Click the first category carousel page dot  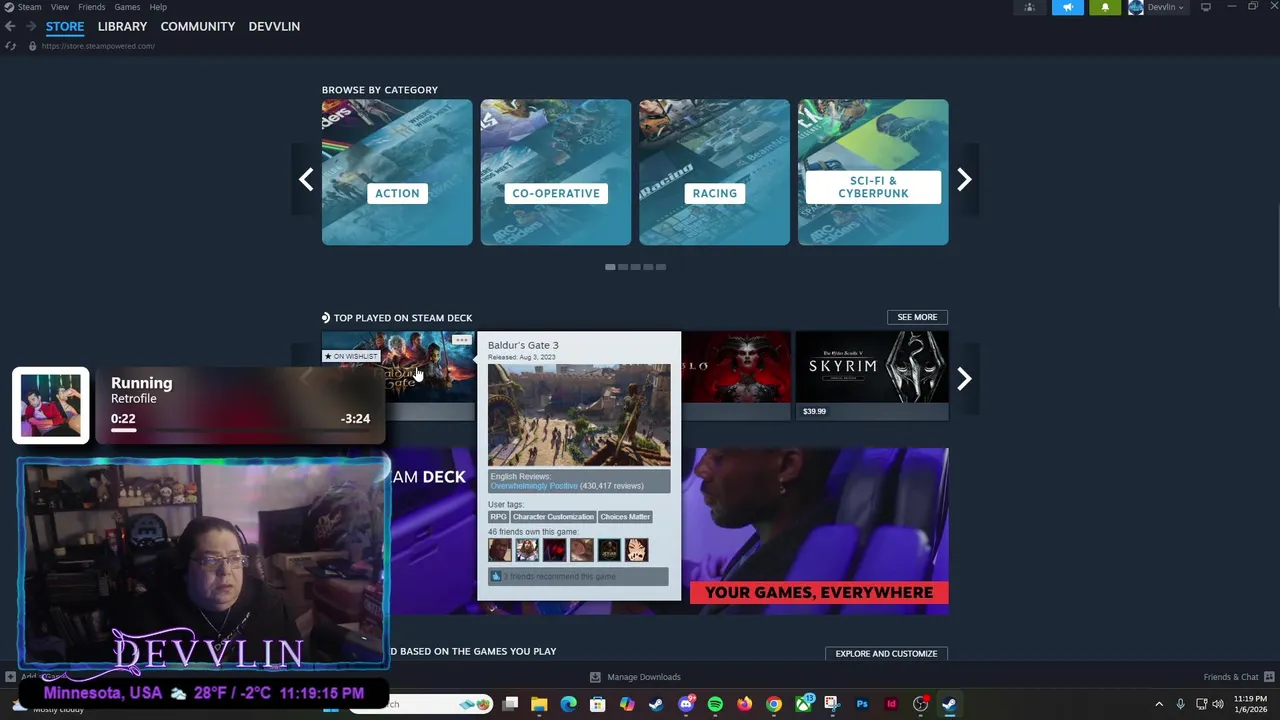pos(610,267)
